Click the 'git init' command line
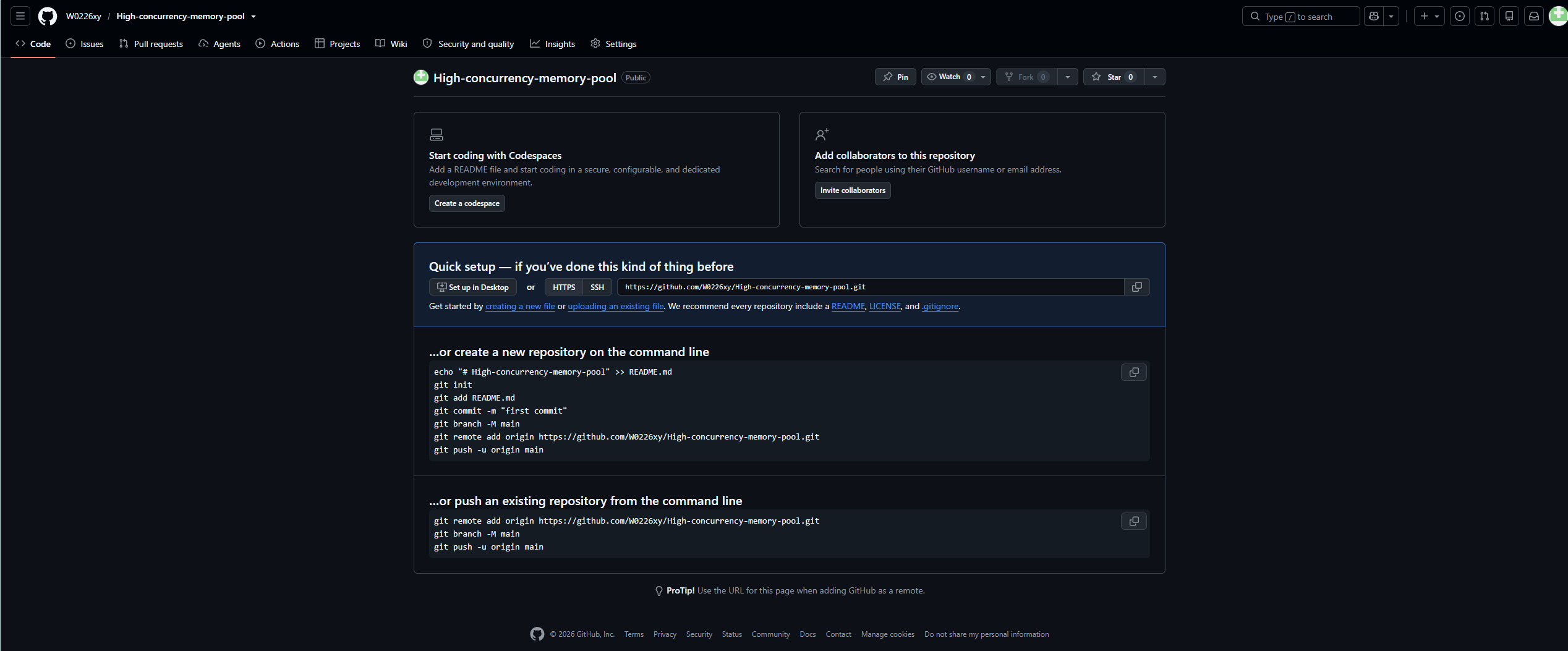 click(453, 385)
